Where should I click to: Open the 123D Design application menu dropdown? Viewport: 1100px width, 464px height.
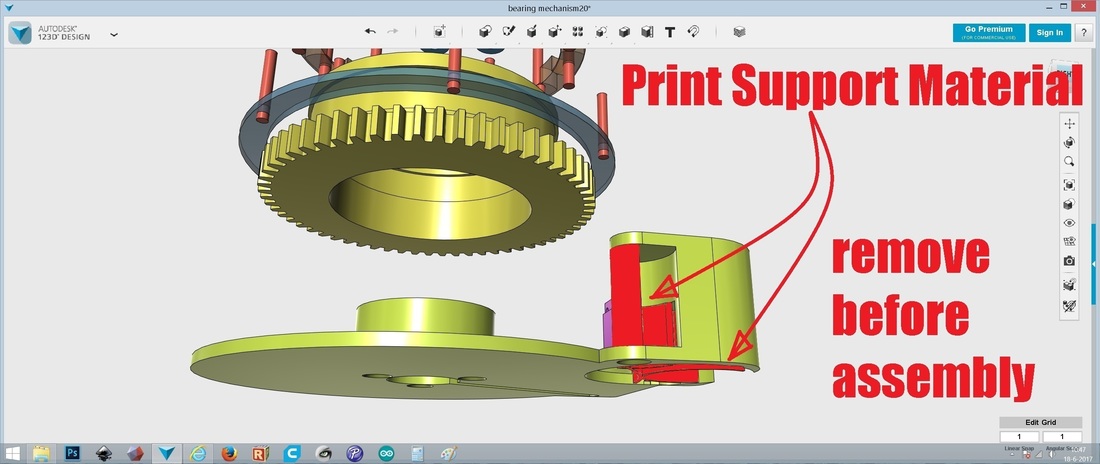click(x=114, y=34)
